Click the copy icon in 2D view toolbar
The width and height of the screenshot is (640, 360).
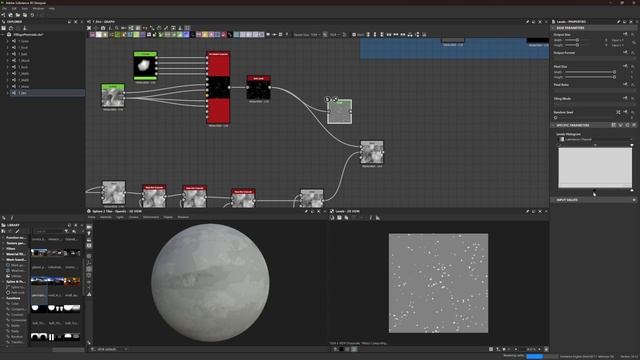(346, 218)
